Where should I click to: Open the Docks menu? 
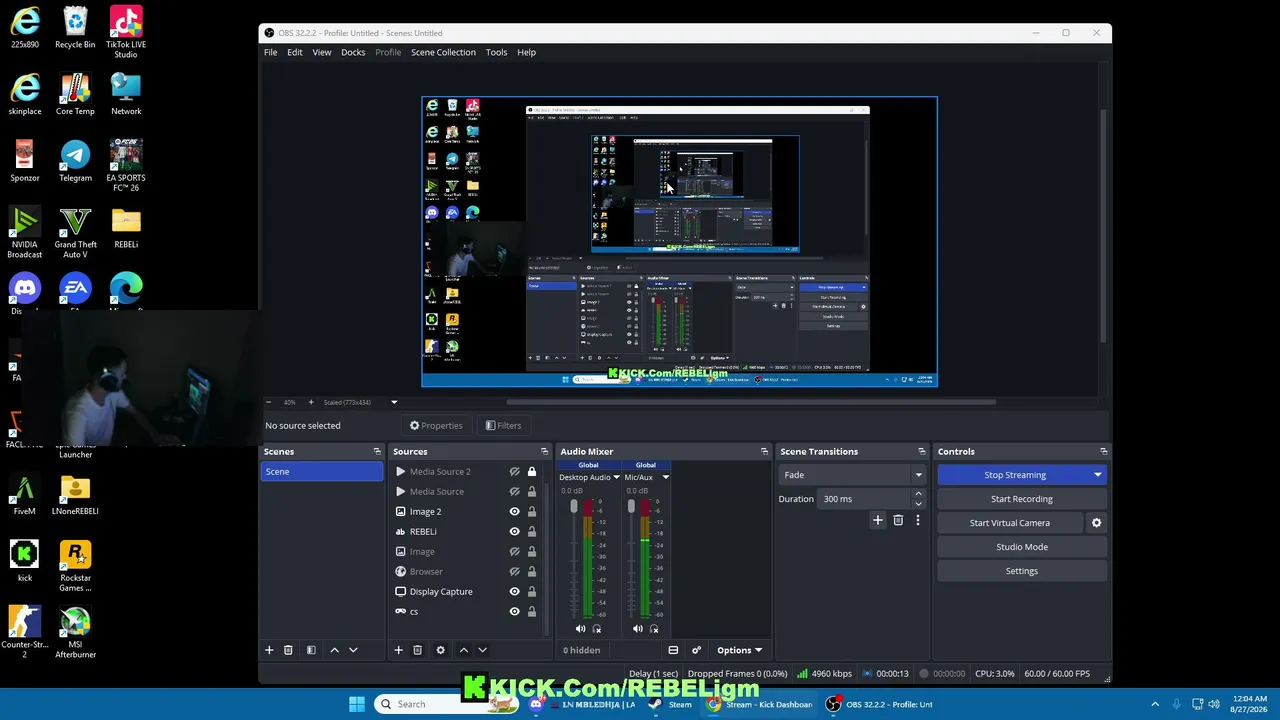click(x=353, y=52)
